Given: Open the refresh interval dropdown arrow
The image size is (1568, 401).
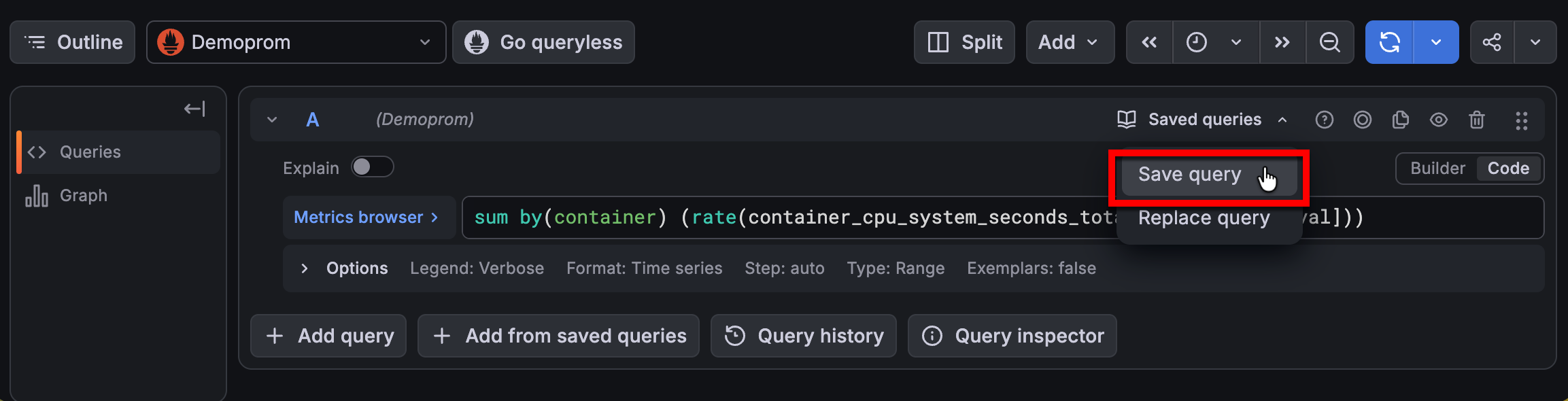Looking at the screenshot, I should pos(1436,42).
